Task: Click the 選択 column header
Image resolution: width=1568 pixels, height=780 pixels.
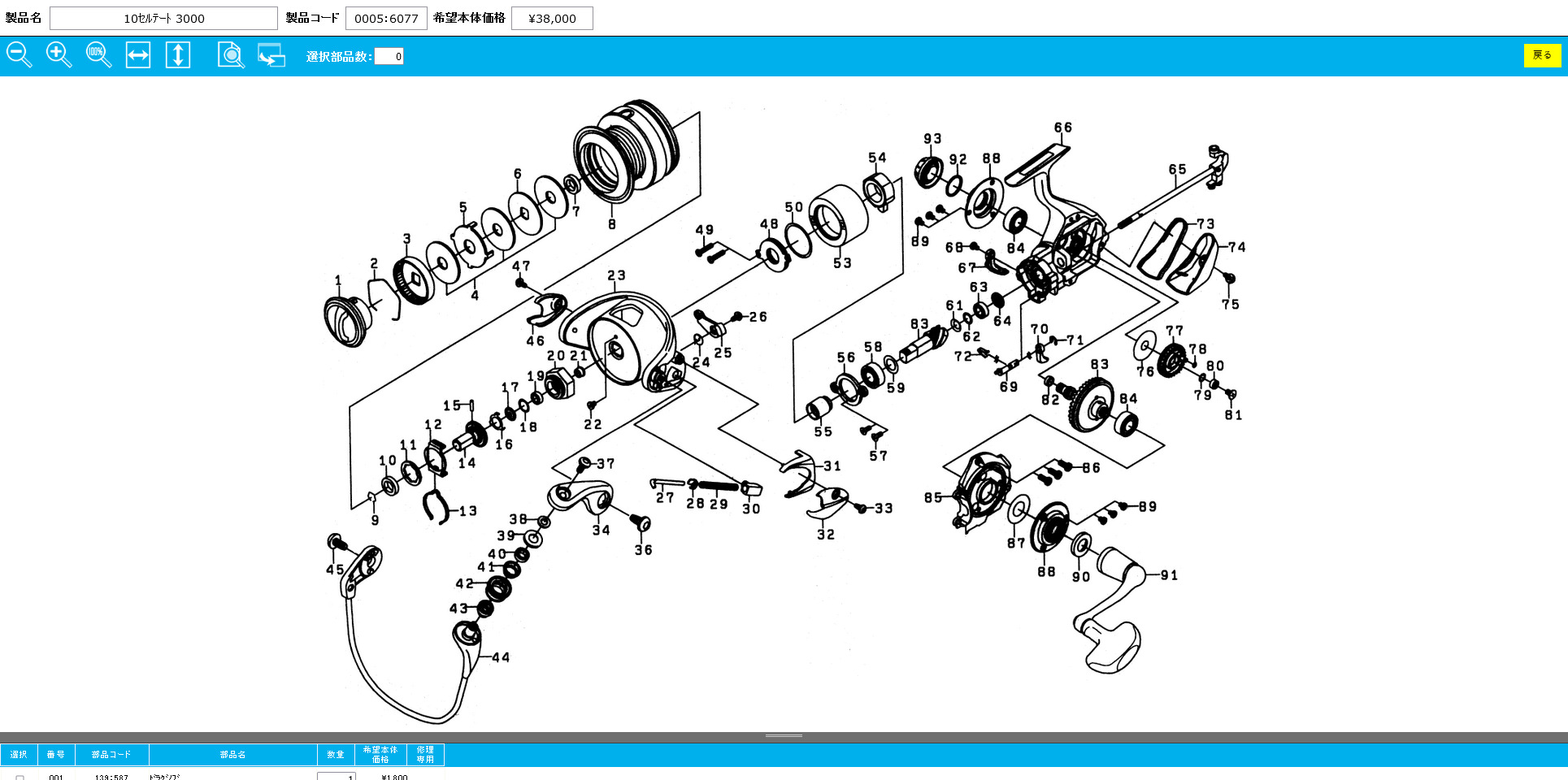Action: click(19, 755)
